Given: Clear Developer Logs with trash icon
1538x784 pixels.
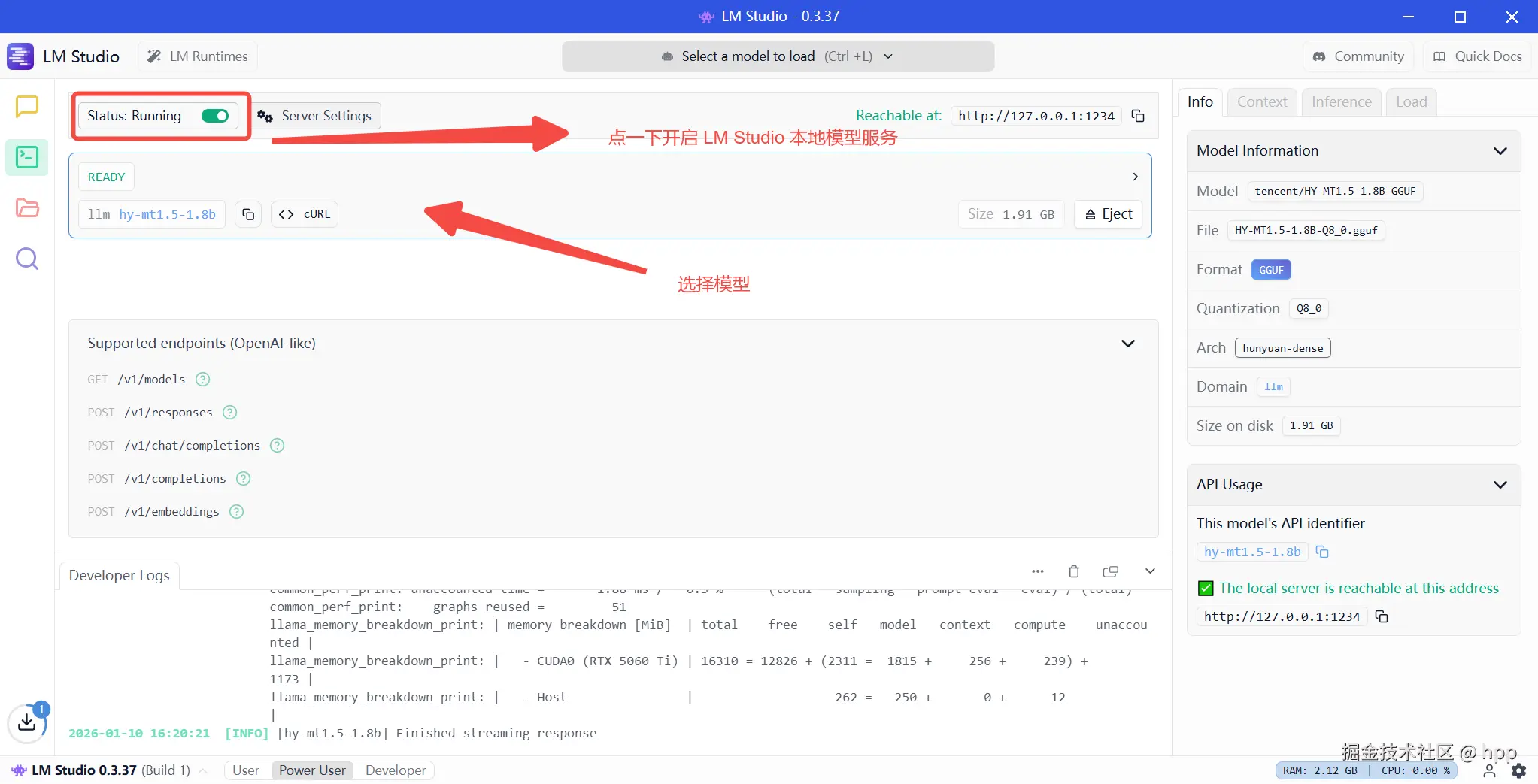Looking at the screenshot, I should pyautogui.click(x=1074, y=571).
